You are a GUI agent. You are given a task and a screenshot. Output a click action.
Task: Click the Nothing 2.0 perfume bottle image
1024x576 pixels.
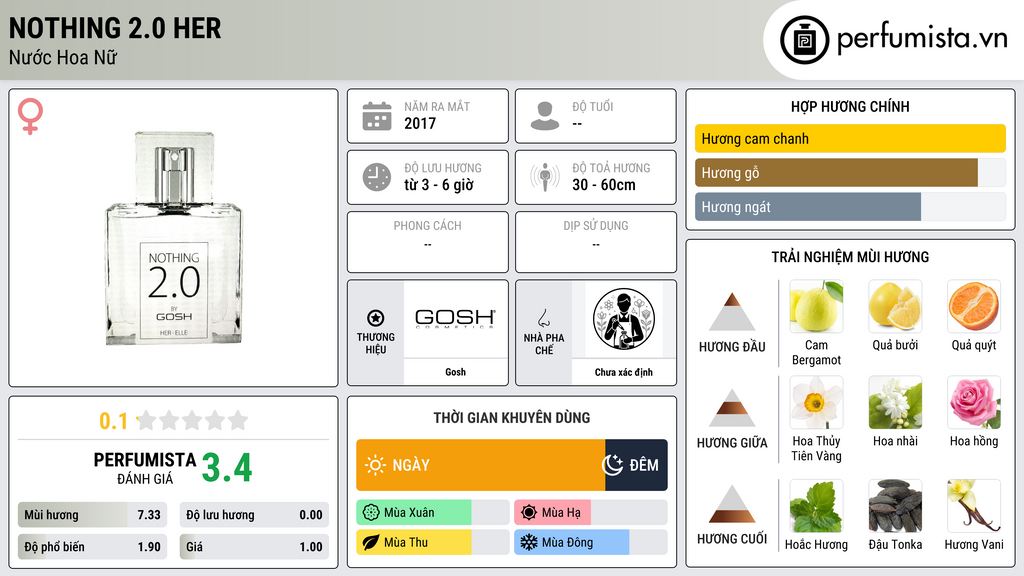pyautogui.click(x=174, y=238)
